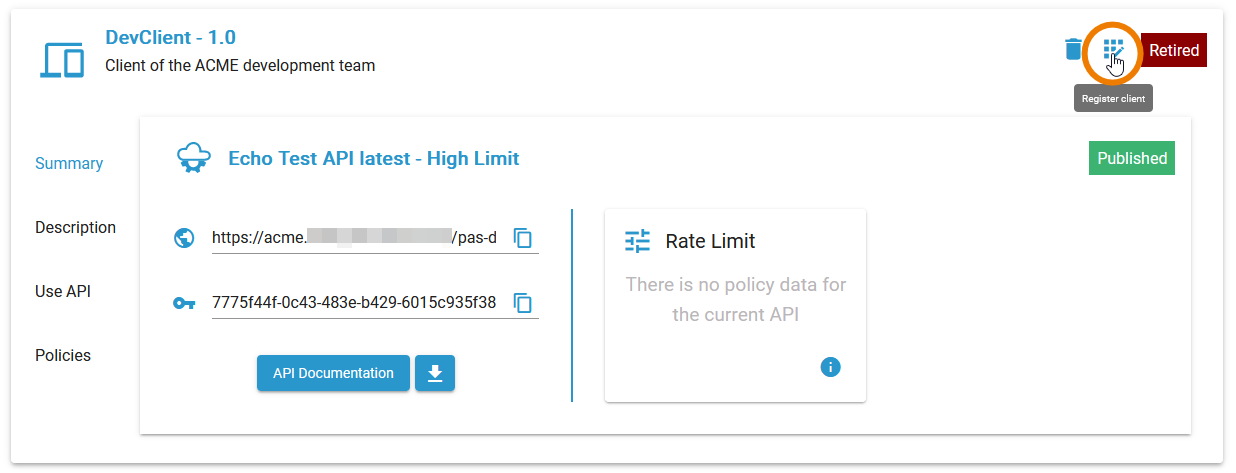Click the API endpoint URL field
Screen dimensions: 1236x473
[355, 238]
